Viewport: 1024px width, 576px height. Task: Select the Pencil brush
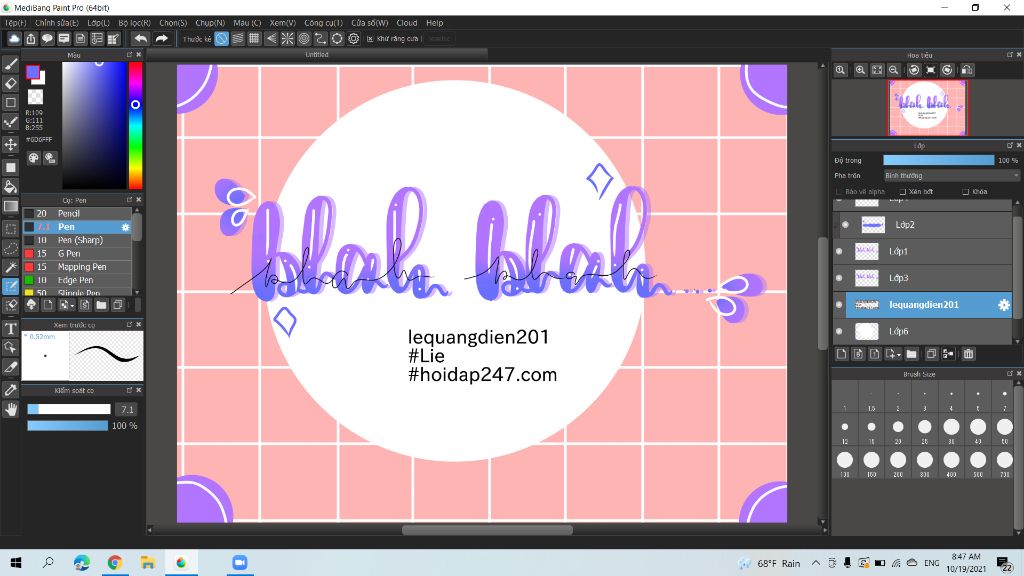pyautogui.click(x=77, y=214)
